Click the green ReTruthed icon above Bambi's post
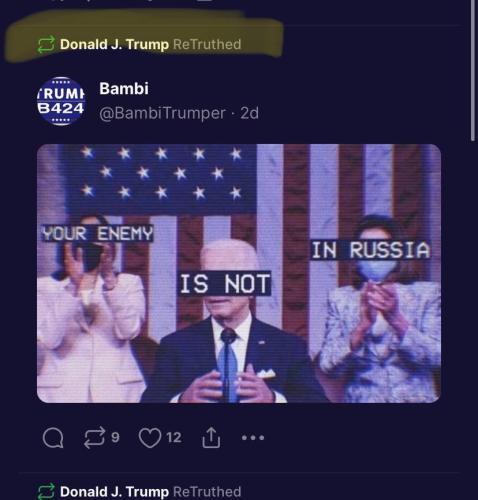 (46, 44)
